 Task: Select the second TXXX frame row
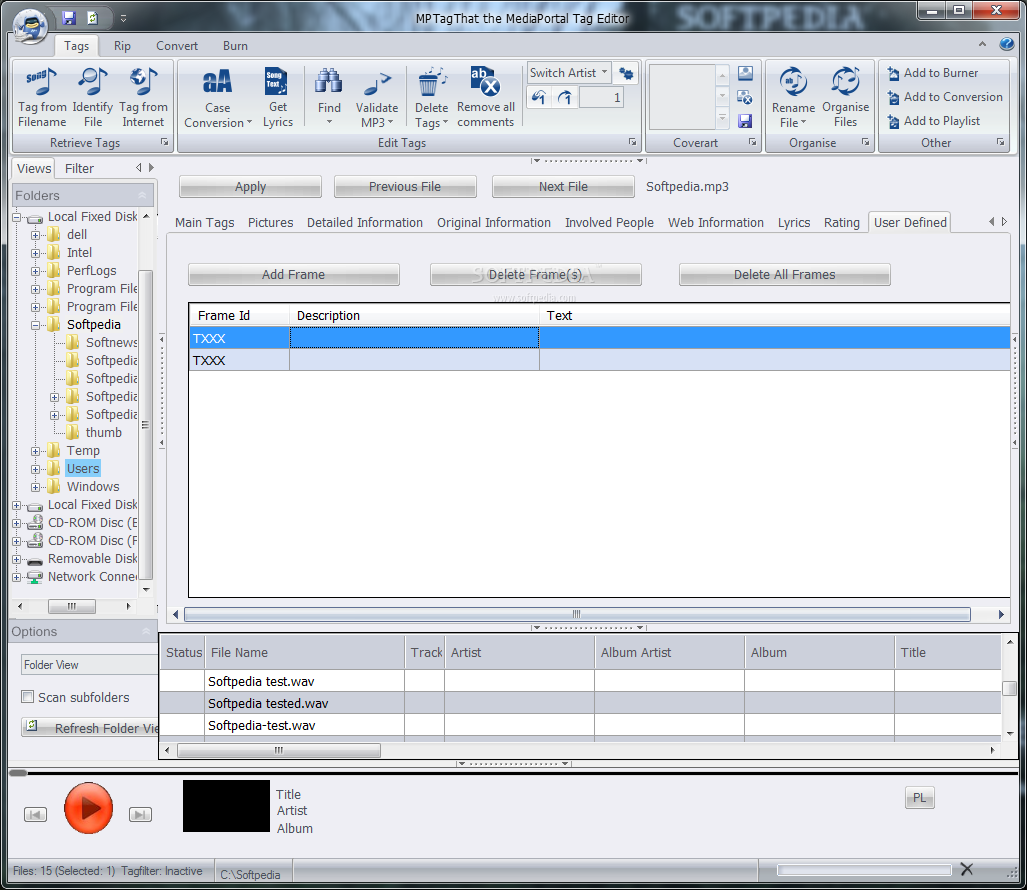point(599,360)
